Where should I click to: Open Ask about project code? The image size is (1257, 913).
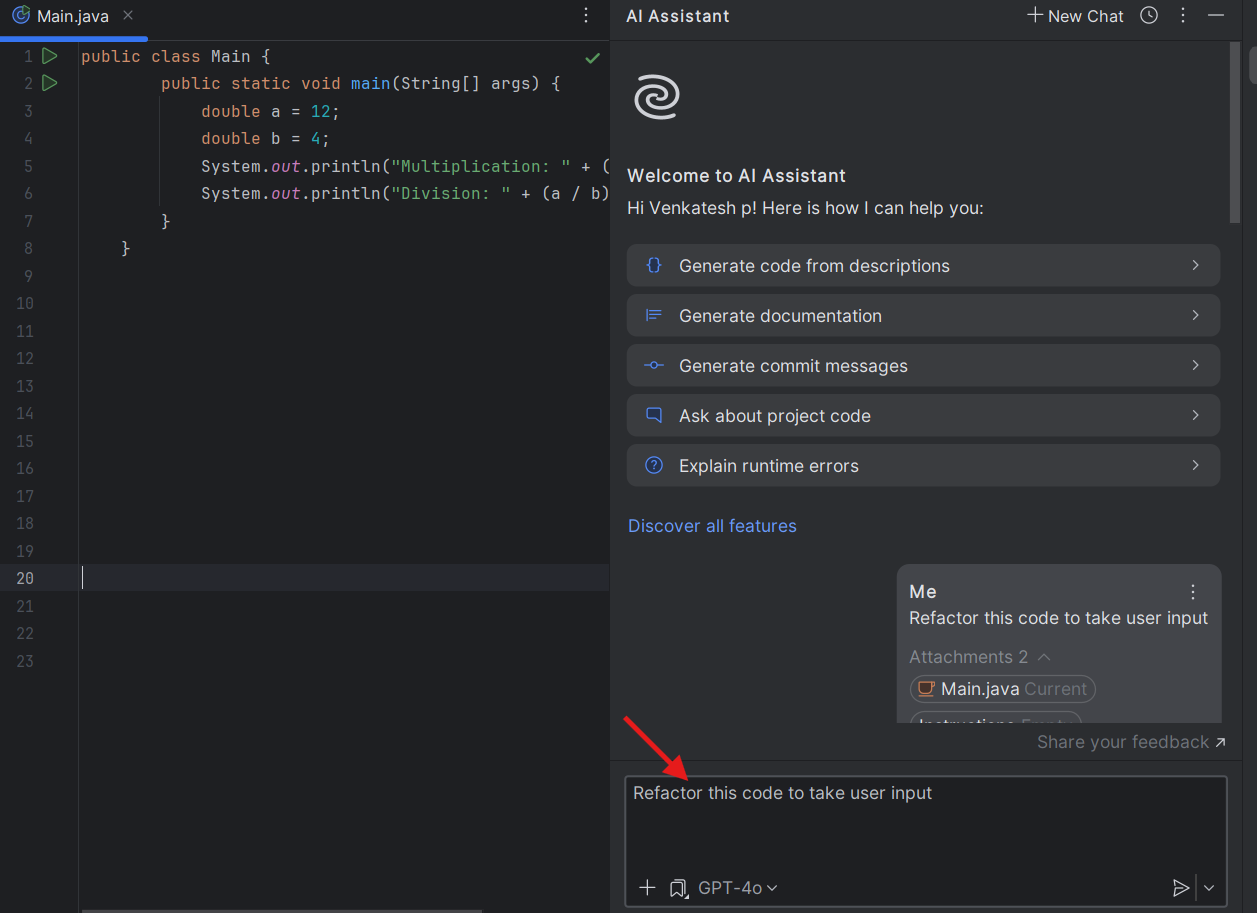(x=923, y=415)
